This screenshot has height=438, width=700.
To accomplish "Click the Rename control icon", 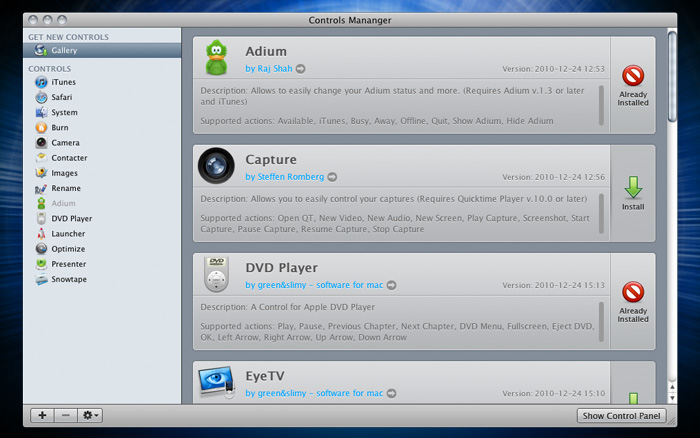I will 41,188.
